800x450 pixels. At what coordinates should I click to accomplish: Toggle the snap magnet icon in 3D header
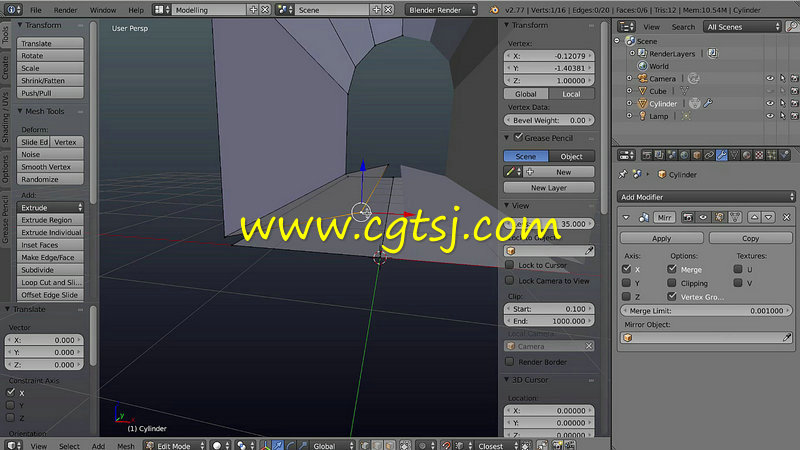(x=446, y=445)
